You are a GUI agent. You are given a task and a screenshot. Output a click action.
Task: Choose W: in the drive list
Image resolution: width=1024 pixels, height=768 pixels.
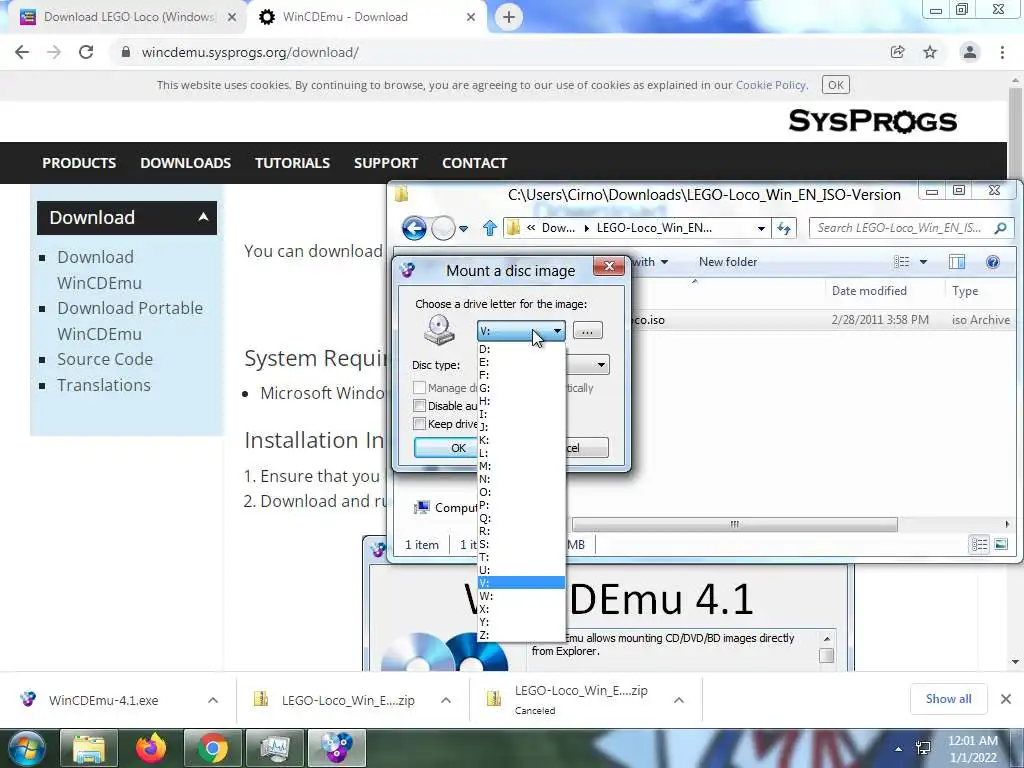(521, 596)
